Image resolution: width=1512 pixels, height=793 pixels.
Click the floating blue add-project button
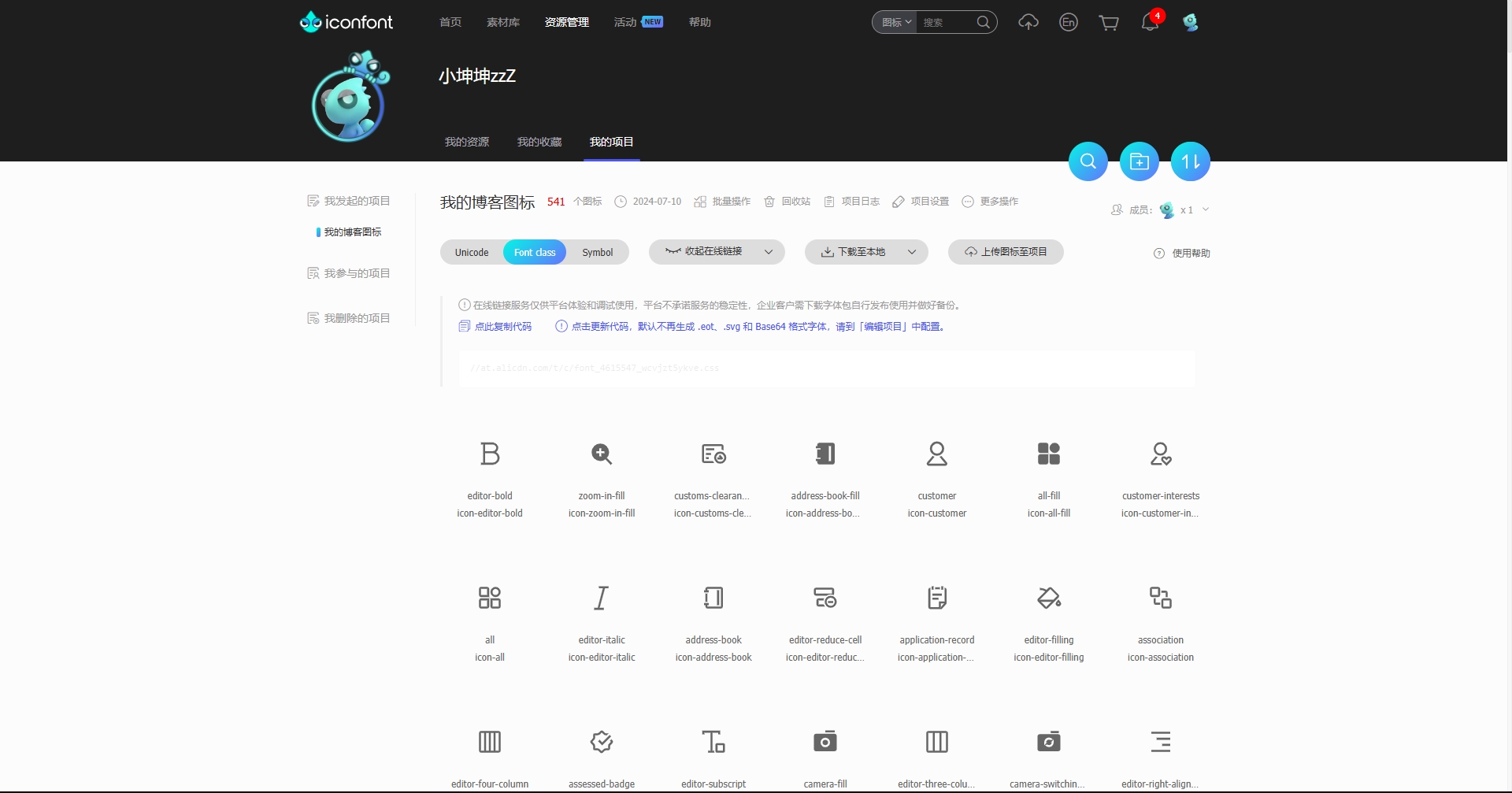point(1139,161)
